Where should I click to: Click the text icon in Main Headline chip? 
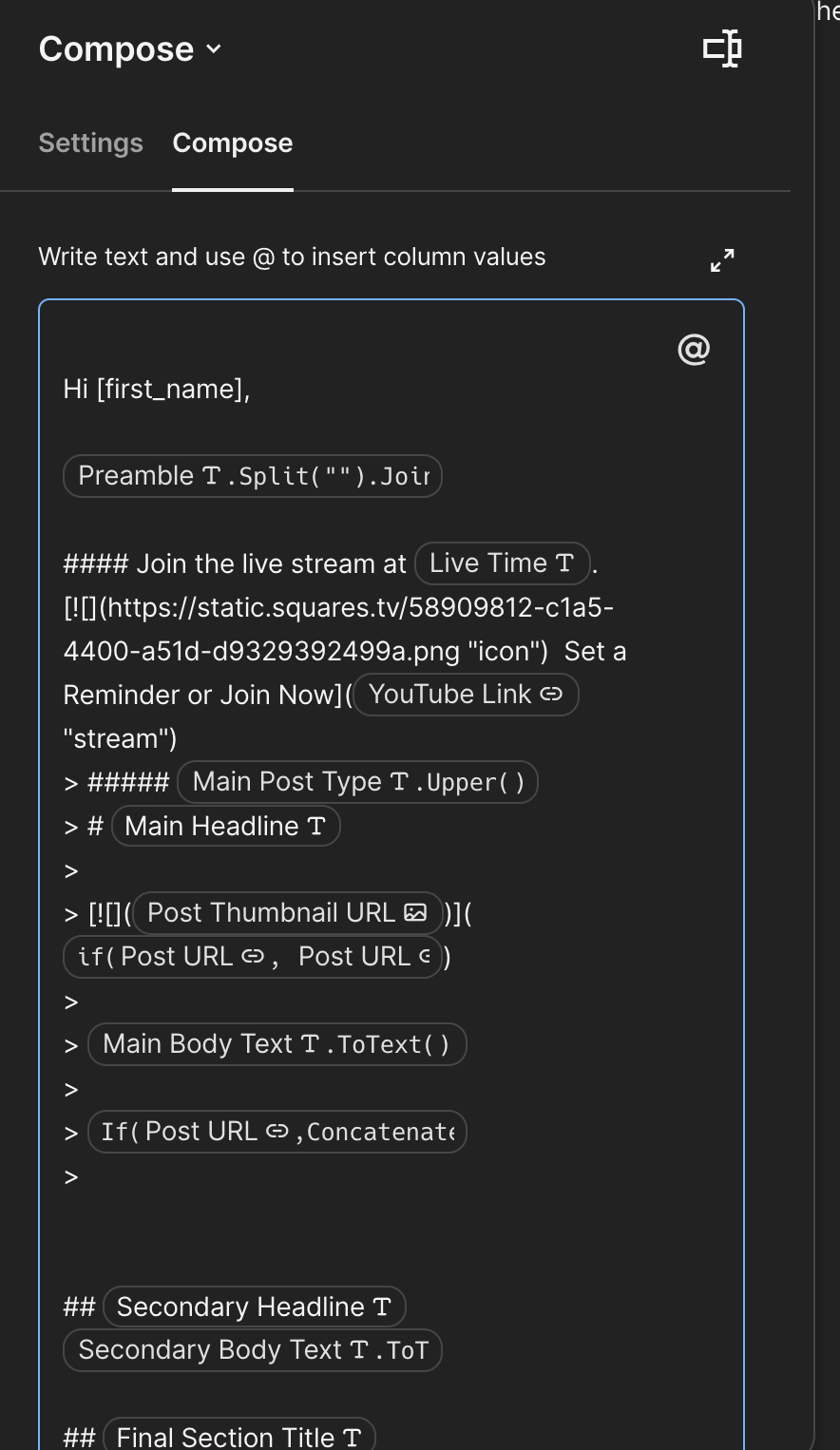tap(316, 827)
